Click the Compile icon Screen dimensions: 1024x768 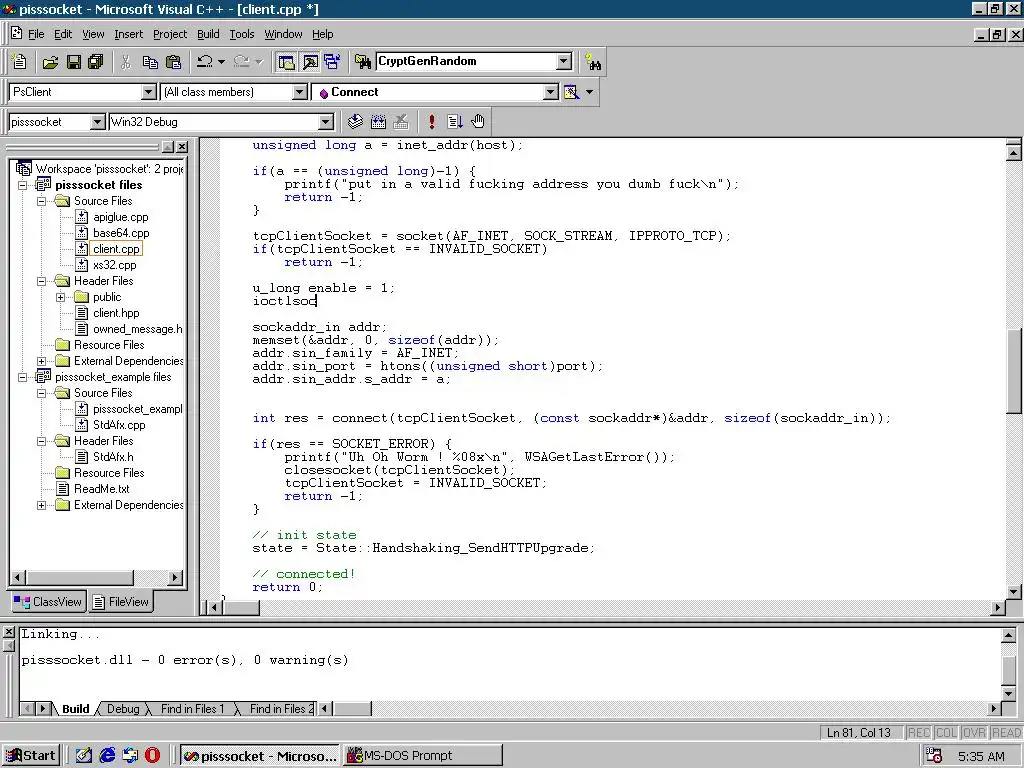[355, 121]
